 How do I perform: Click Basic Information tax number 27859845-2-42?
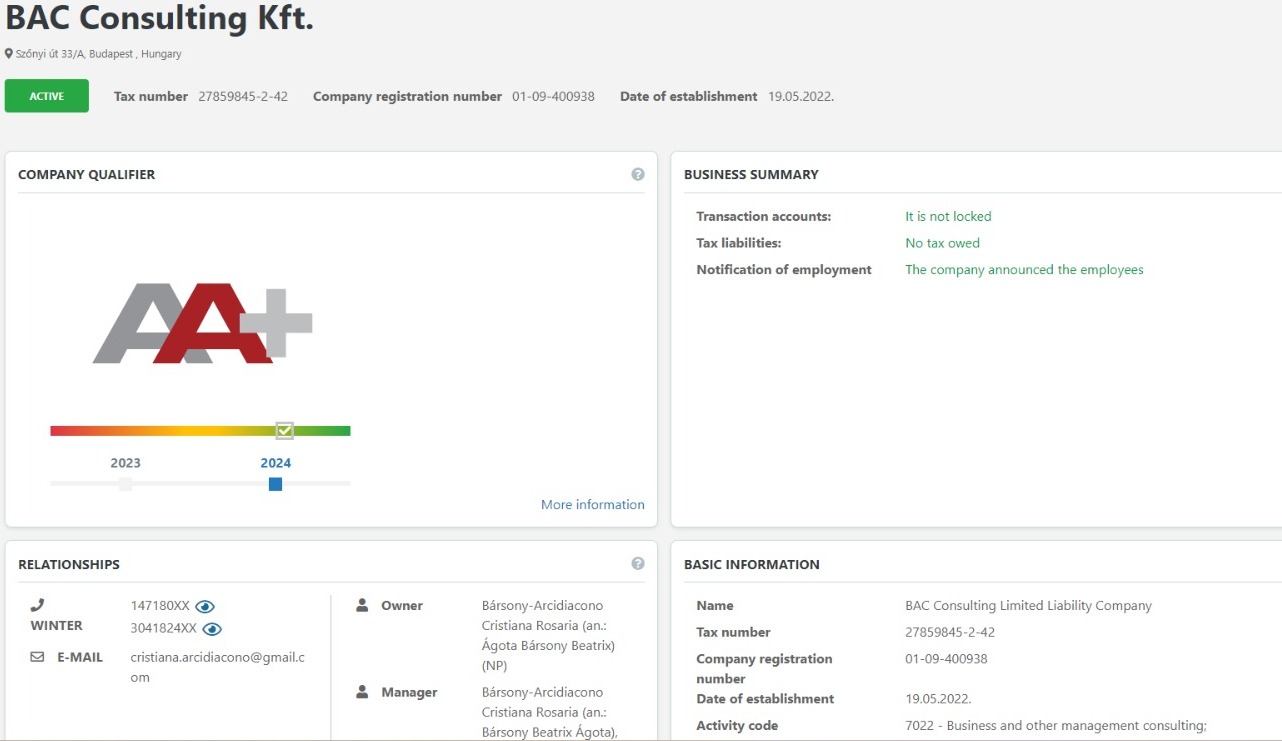[x=950, y=633]
